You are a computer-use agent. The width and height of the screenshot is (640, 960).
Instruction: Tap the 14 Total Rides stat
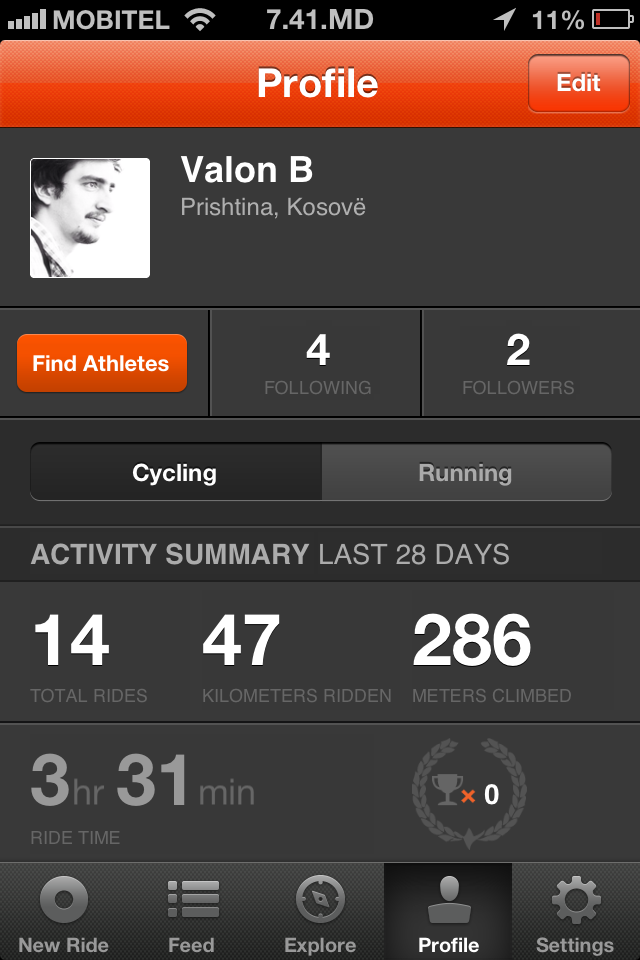pyautogui.click(x=88, y=655)
